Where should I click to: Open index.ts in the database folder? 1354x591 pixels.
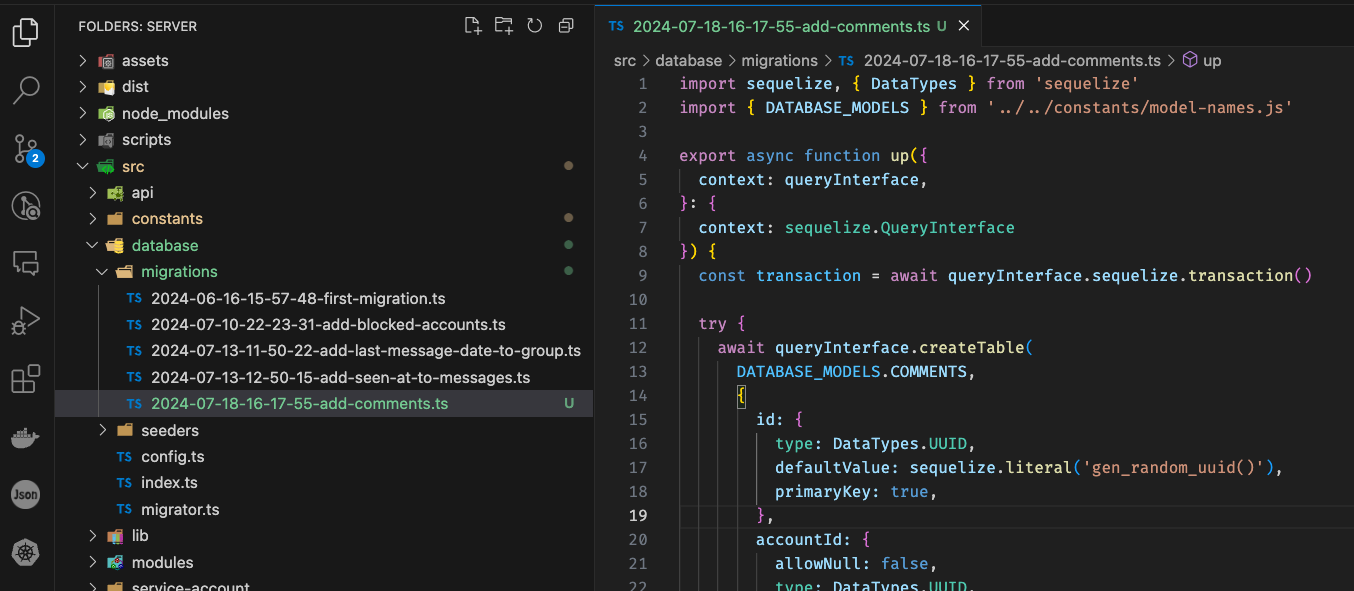[324, 483]
